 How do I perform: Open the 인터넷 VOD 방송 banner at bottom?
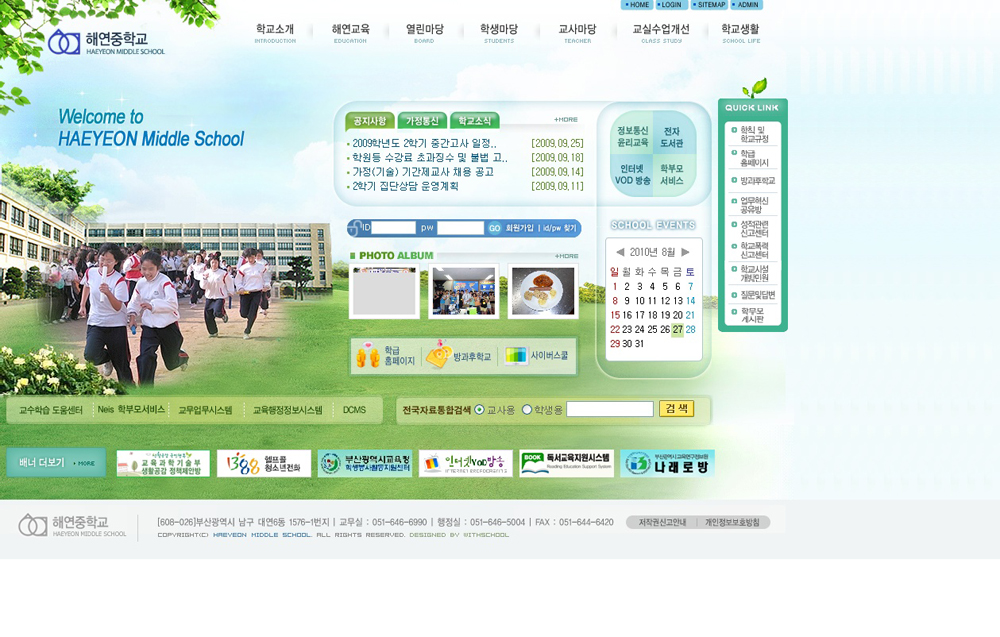[x=466, y=464]
